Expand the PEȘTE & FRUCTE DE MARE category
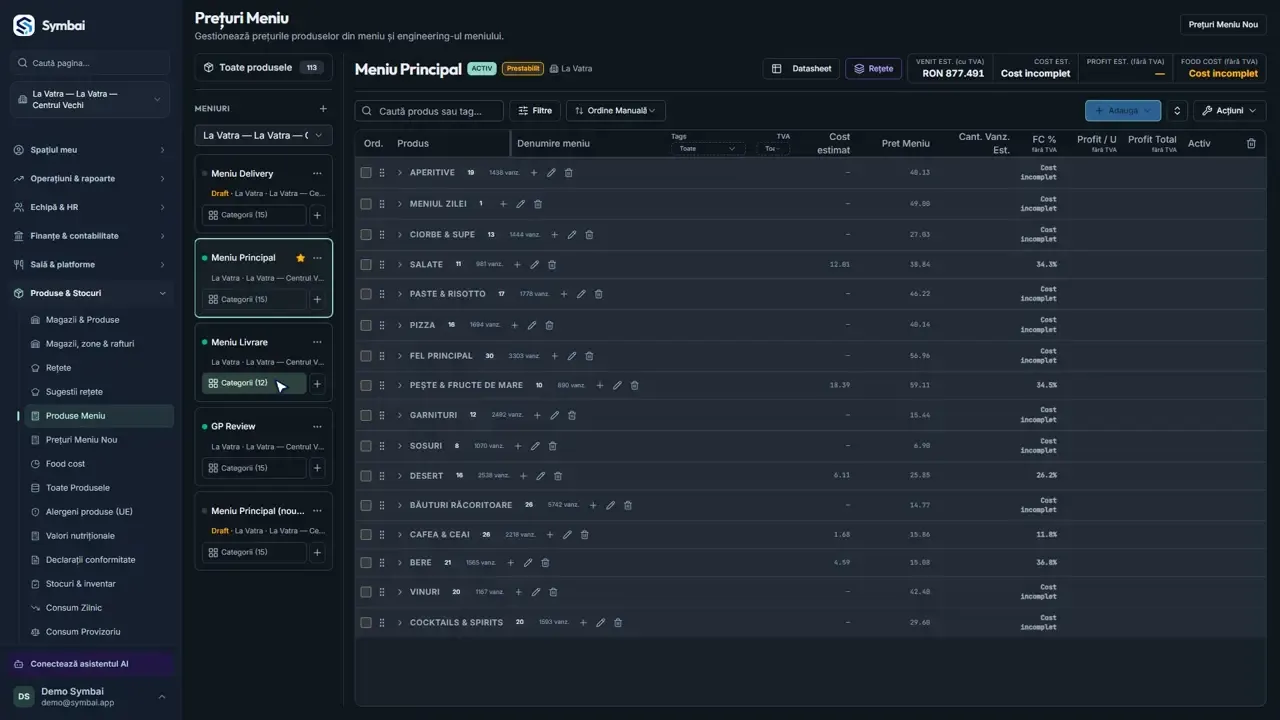 click(400, 386)
